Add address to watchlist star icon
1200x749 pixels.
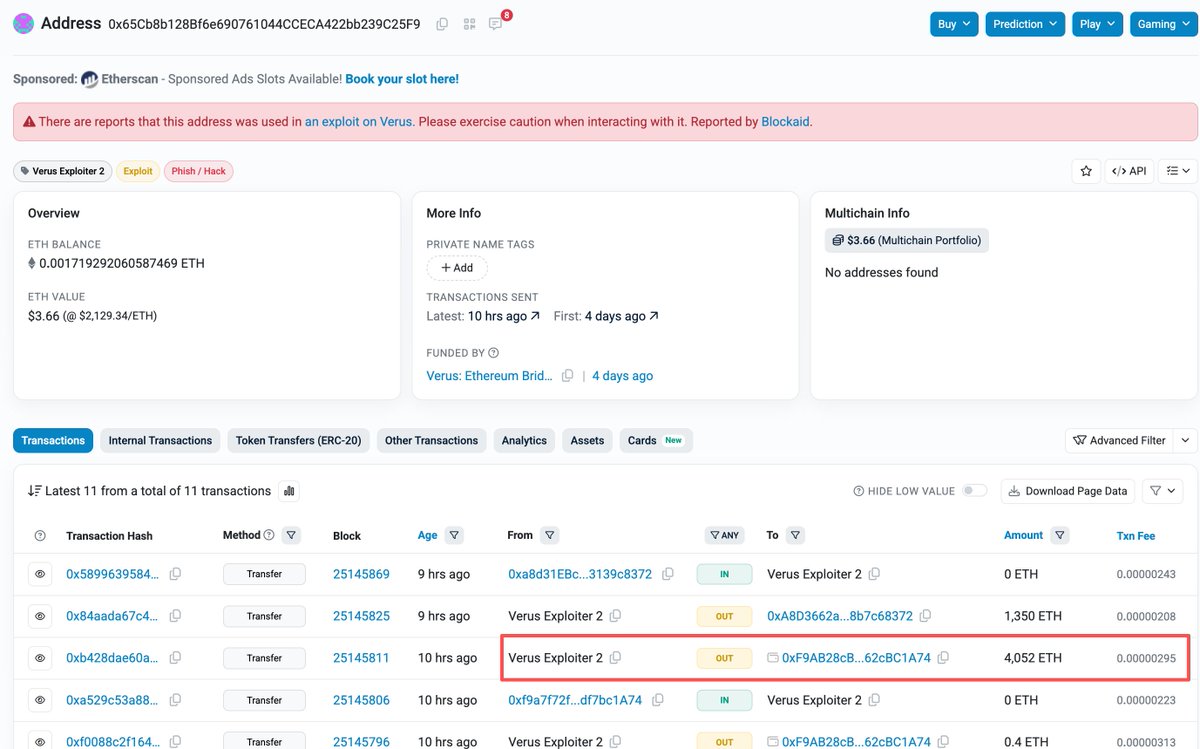tap(1086, 171)
